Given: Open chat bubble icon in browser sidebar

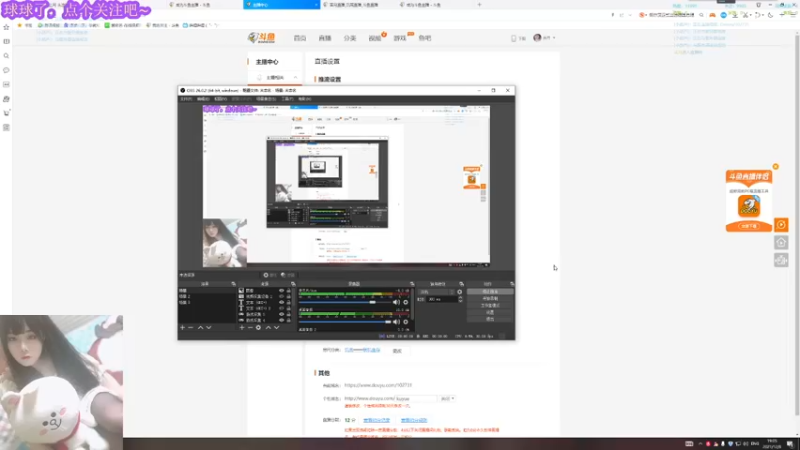Looking at the screenshot, I should (6, 70).
